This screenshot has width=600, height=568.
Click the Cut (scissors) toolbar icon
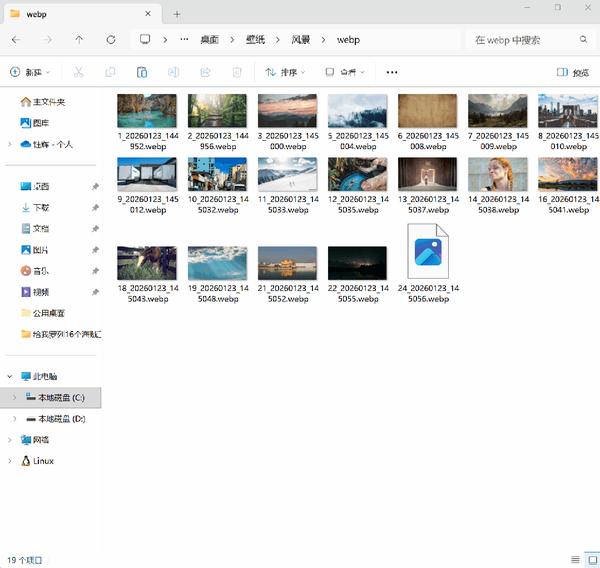(x=79, y=72)
